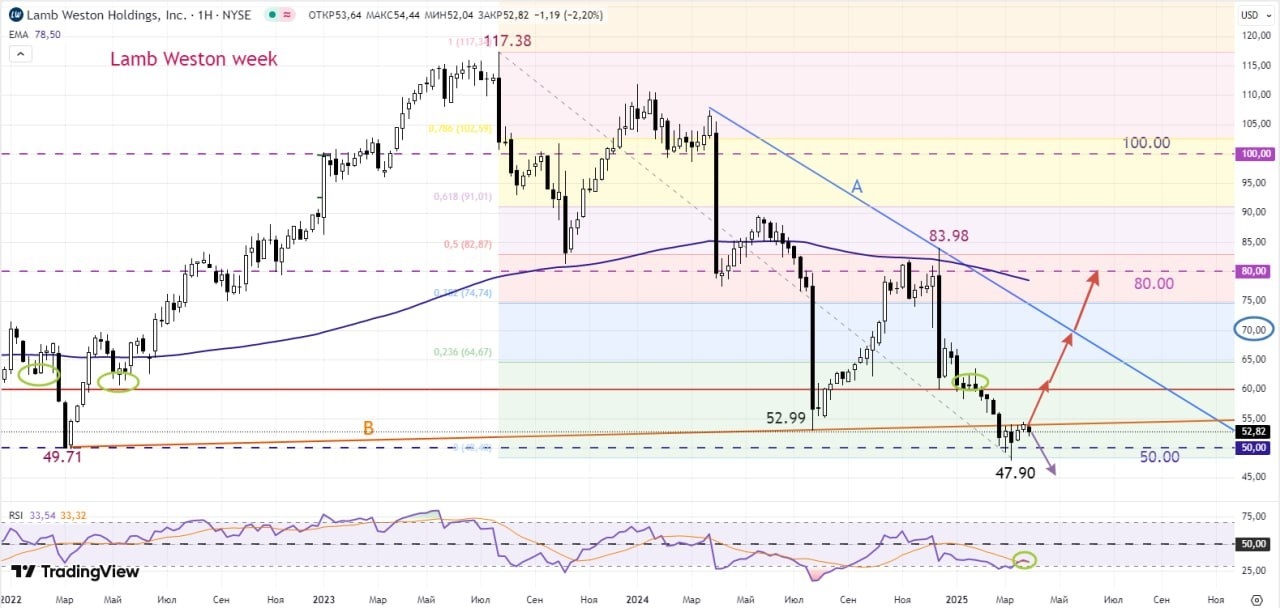The width and height of the screenshot is (1280, 608).
Task: Click the current price tag 52,82
Action: tap(1255, 431)
